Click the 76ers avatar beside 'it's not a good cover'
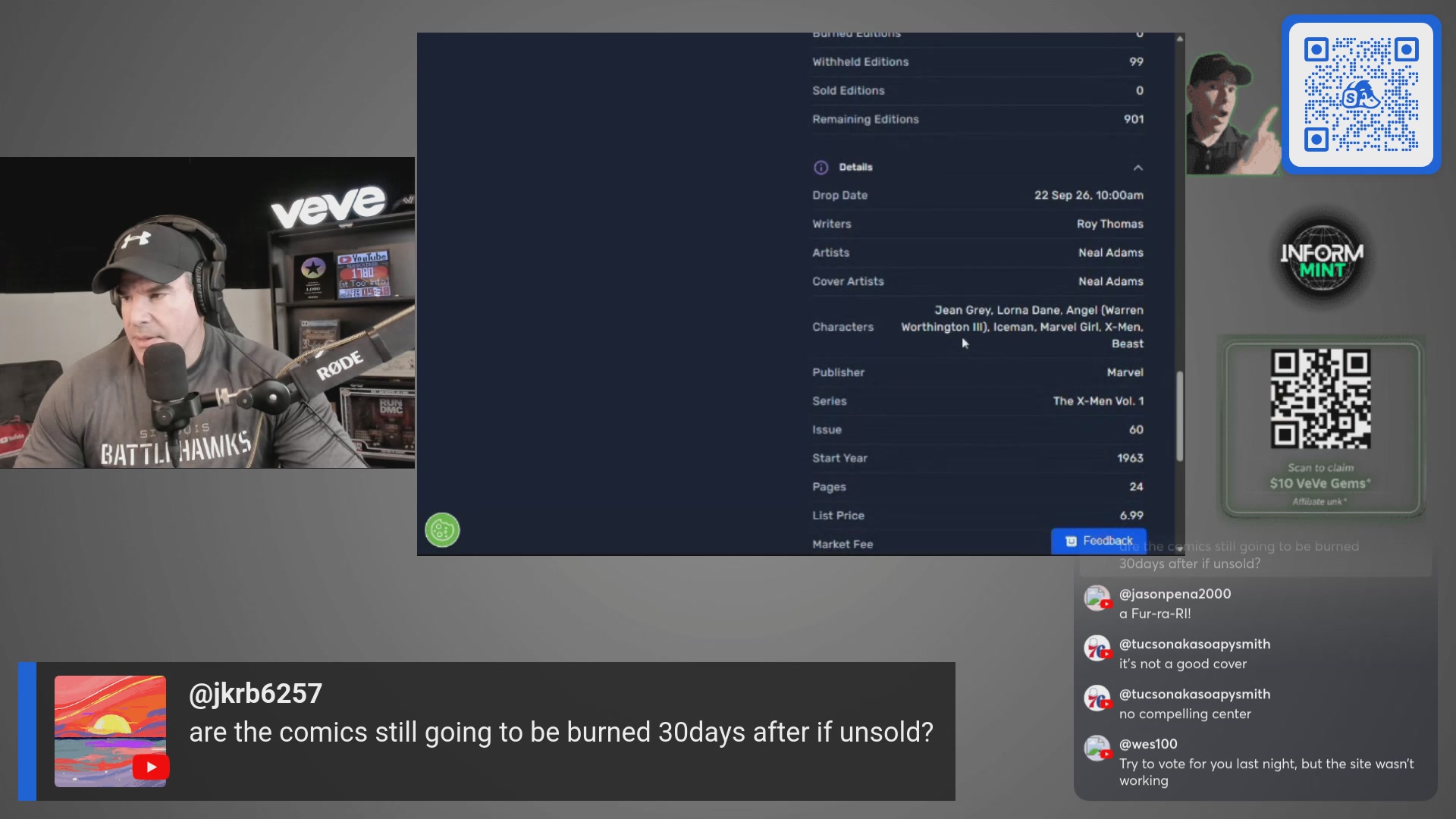This screenshot has width=1456, height=819. pyautogui.click(x=1097, y=648)
